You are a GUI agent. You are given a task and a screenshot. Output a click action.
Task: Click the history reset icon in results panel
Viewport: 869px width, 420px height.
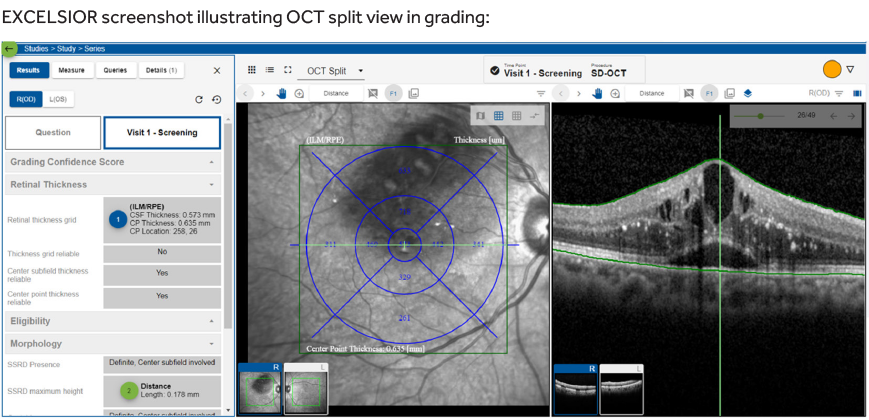point(216,99)
